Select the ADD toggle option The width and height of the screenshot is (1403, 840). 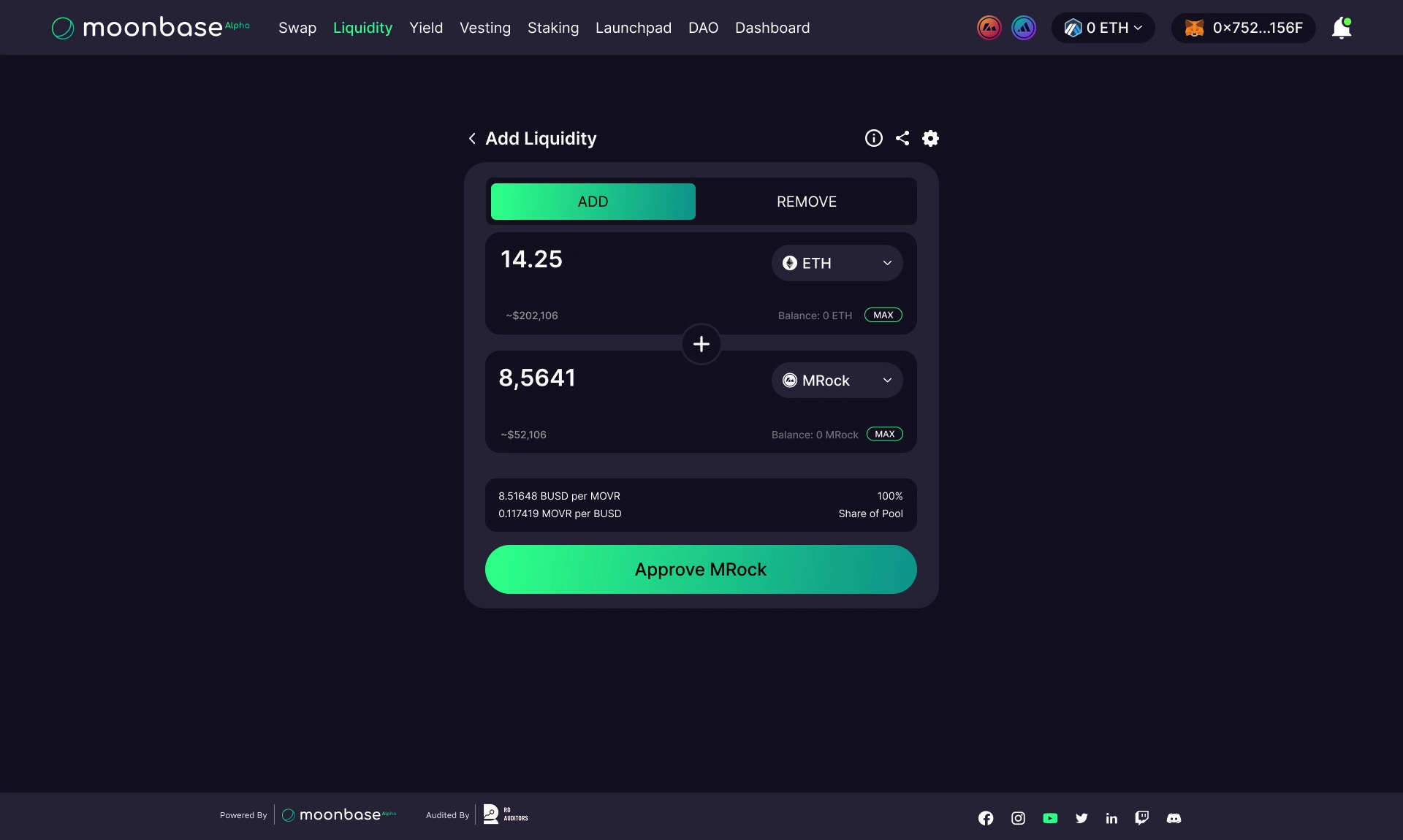[593, 202]
